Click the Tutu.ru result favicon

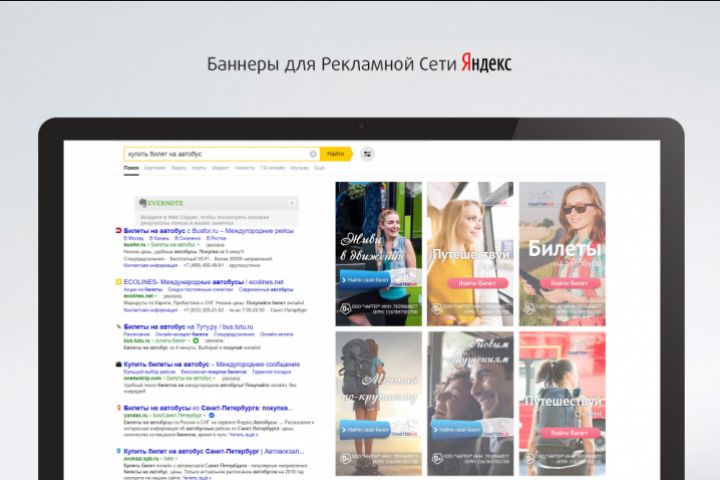pyautogui.click(x=118, y=327)
